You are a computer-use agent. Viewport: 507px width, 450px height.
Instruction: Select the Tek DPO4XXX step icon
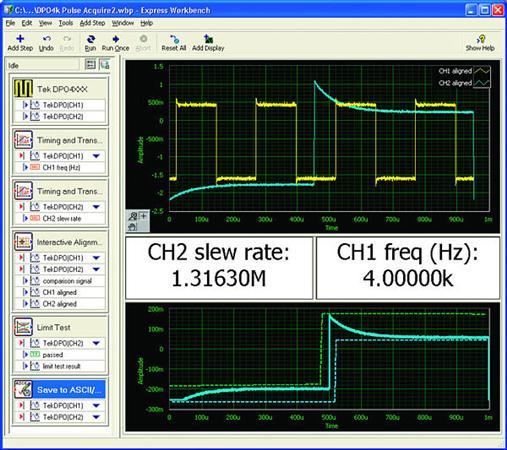[x=23, y=89]
